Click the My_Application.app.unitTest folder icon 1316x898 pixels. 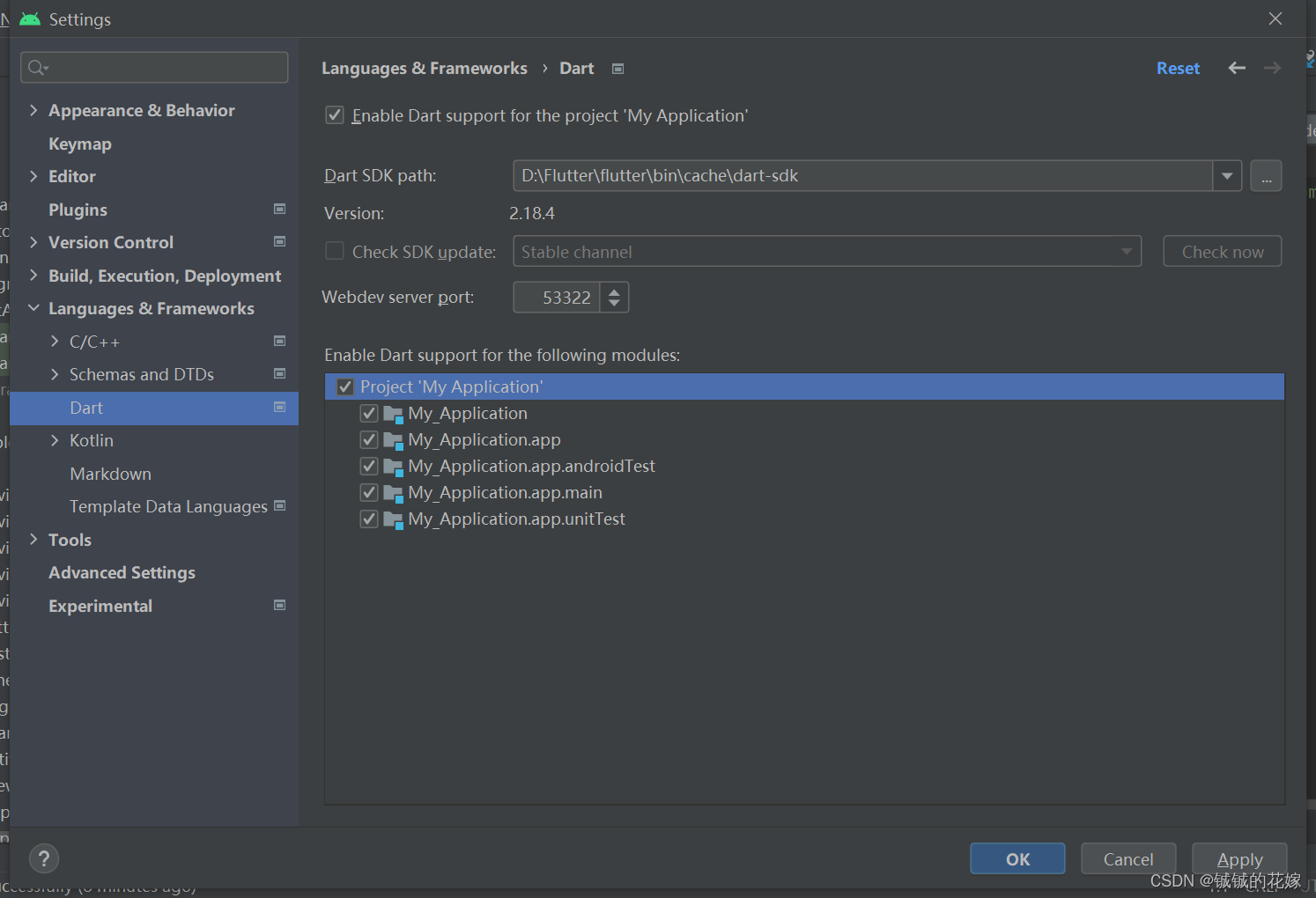pos(394,519)
